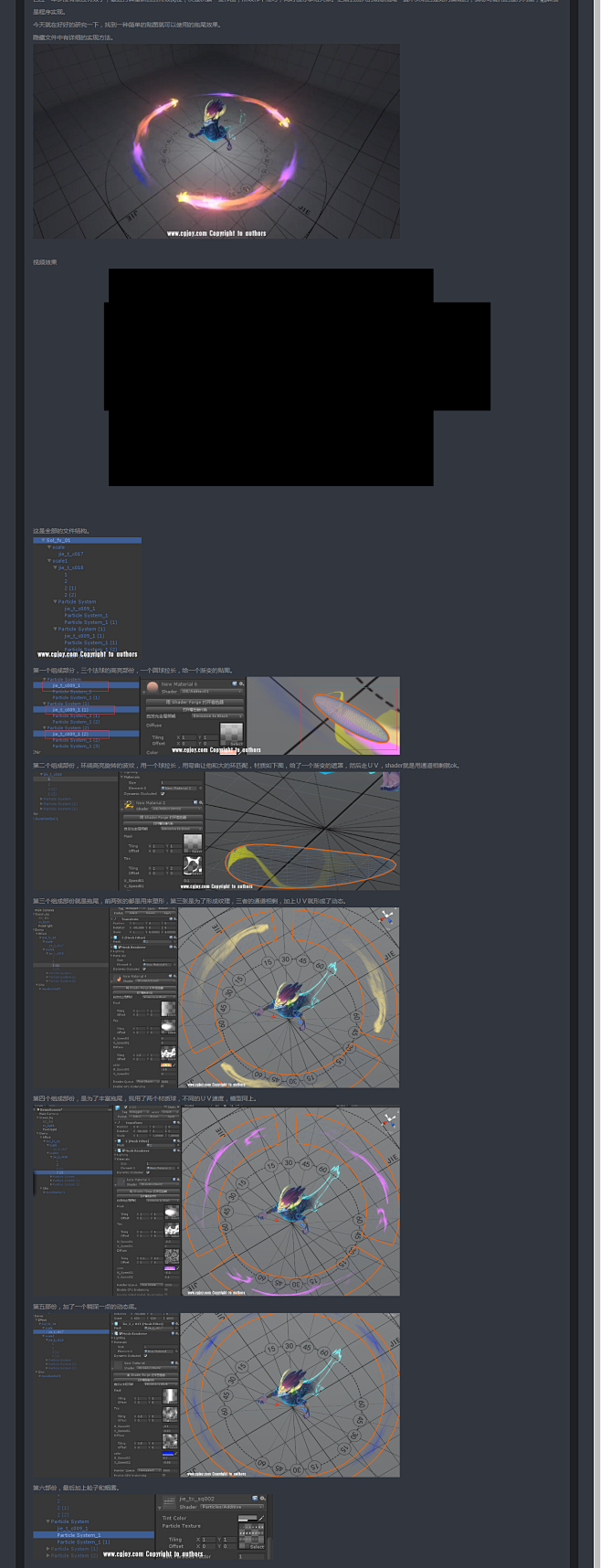This screenshot has height=1568, width=601.
Task: Click eyedropper icon next to Tint Color
Action: (x=261, y=1518)
